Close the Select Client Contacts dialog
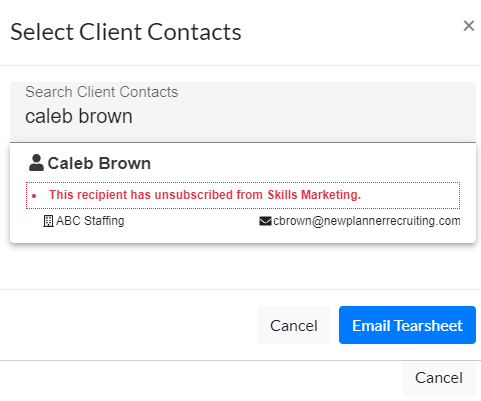Image resolution: width=481 pixels, height=401 pixels. (469, 26)
